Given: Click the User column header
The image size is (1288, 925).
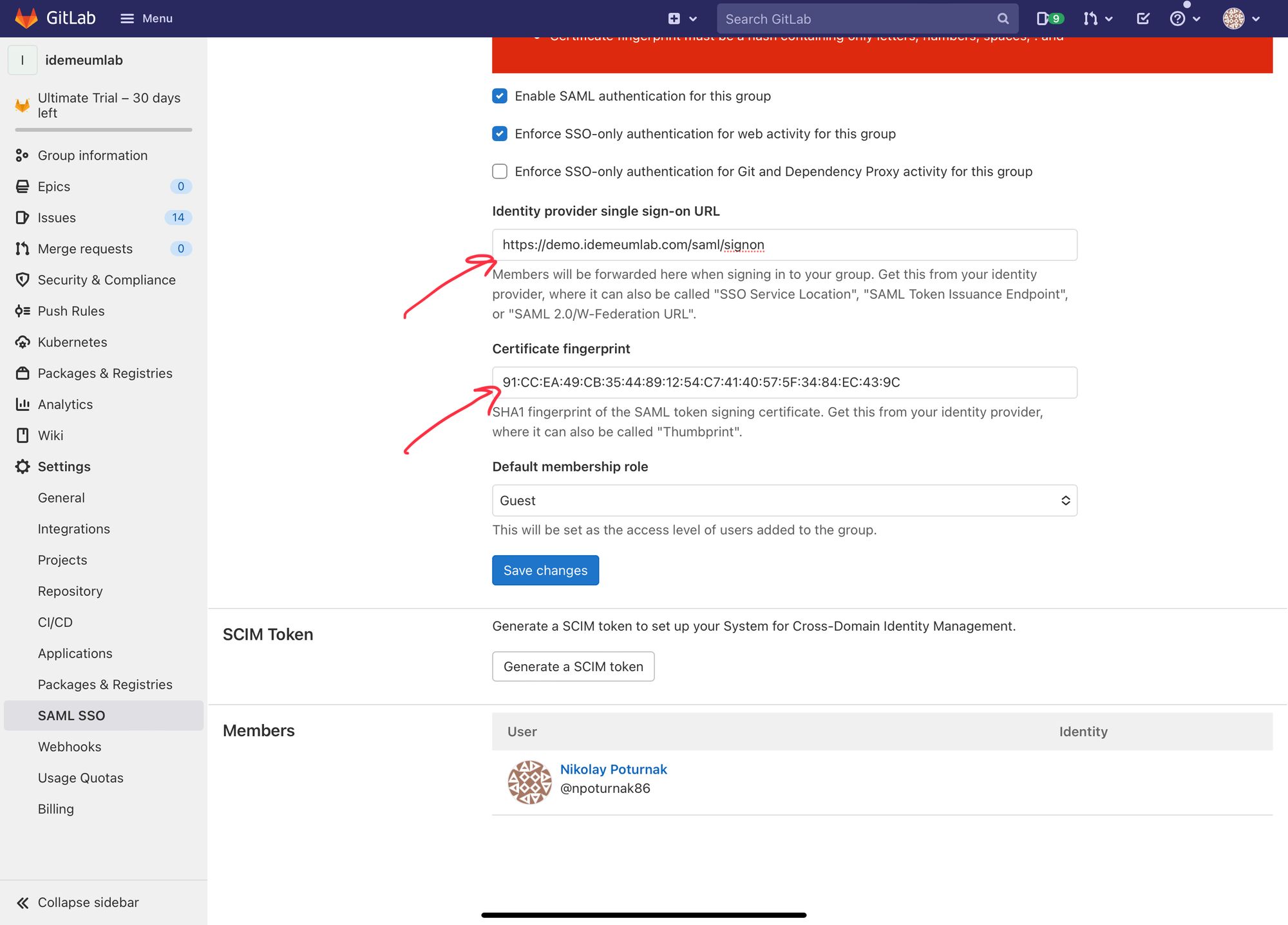Looking at the screenshot, I should [522, 732].
